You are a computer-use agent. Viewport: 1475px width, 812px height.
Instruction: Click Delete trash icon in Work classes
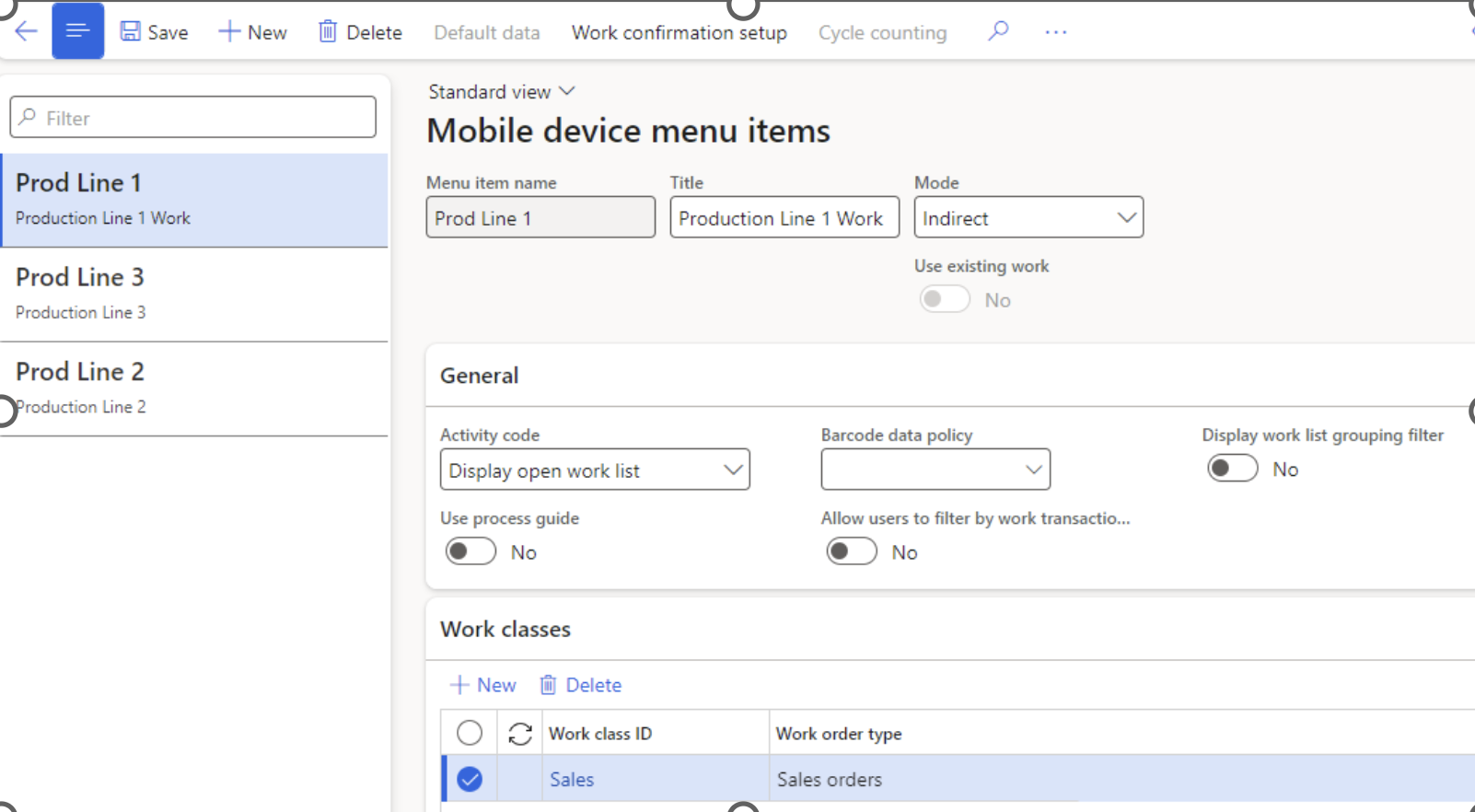pyautogui.click(x=548, y=685)
